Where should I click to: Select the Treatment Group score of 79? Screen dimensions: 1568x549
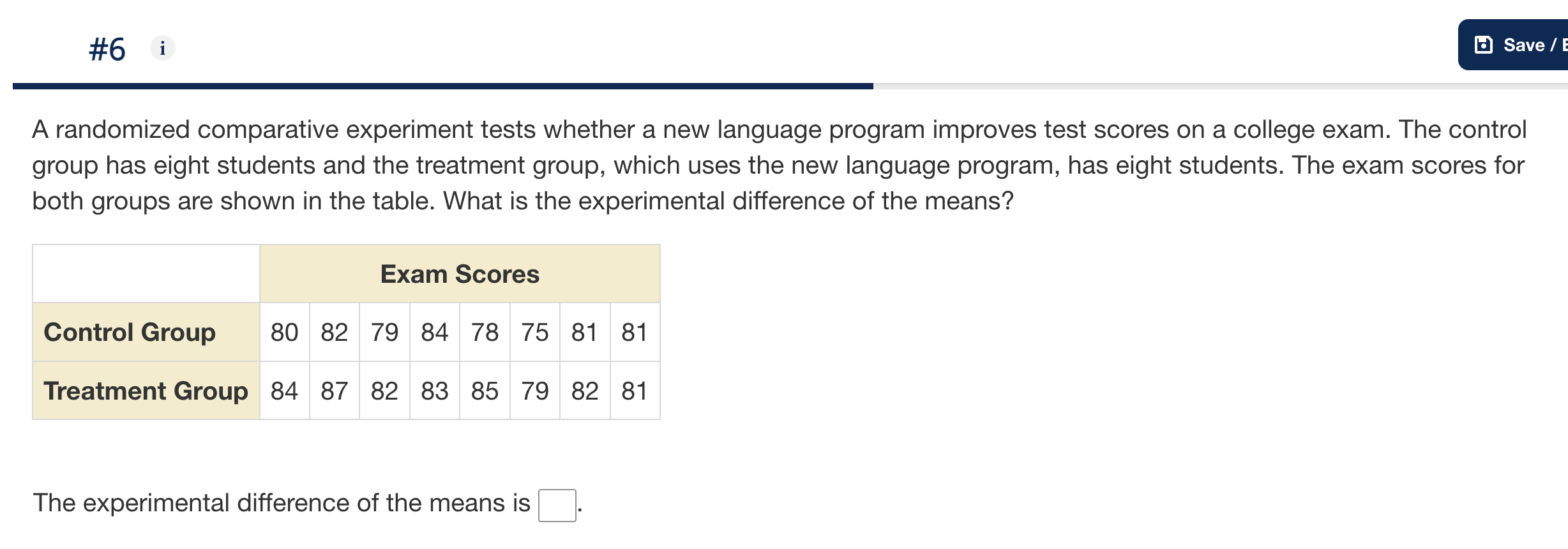[x=534, y=391]
